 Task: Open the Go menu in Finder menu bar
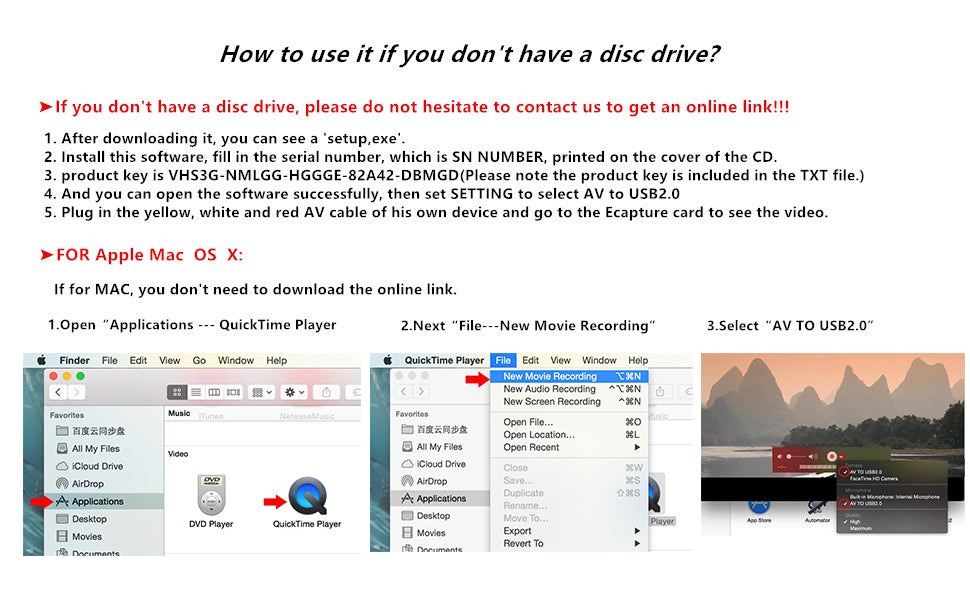[199, 360]
